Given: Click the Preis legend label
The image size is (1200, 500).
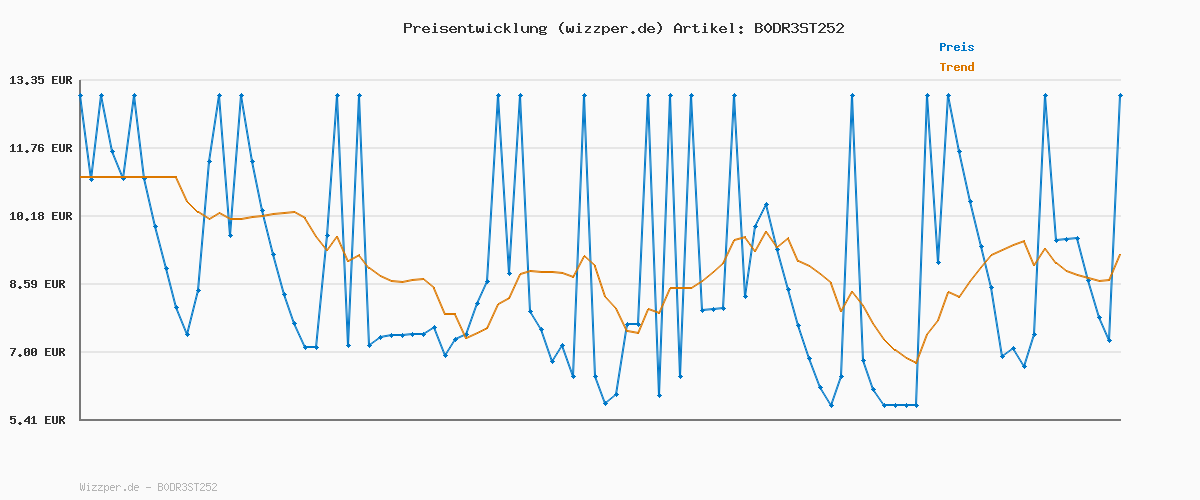Looking at the screenshot, I should [956, 47].
